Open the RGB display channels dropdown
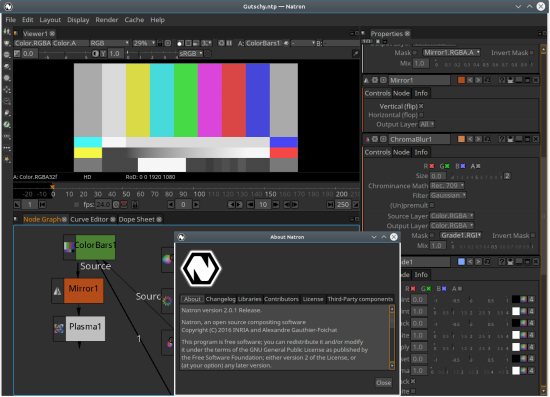The height and width of the screenshot is (397, 550). click(x=109, y=43)
